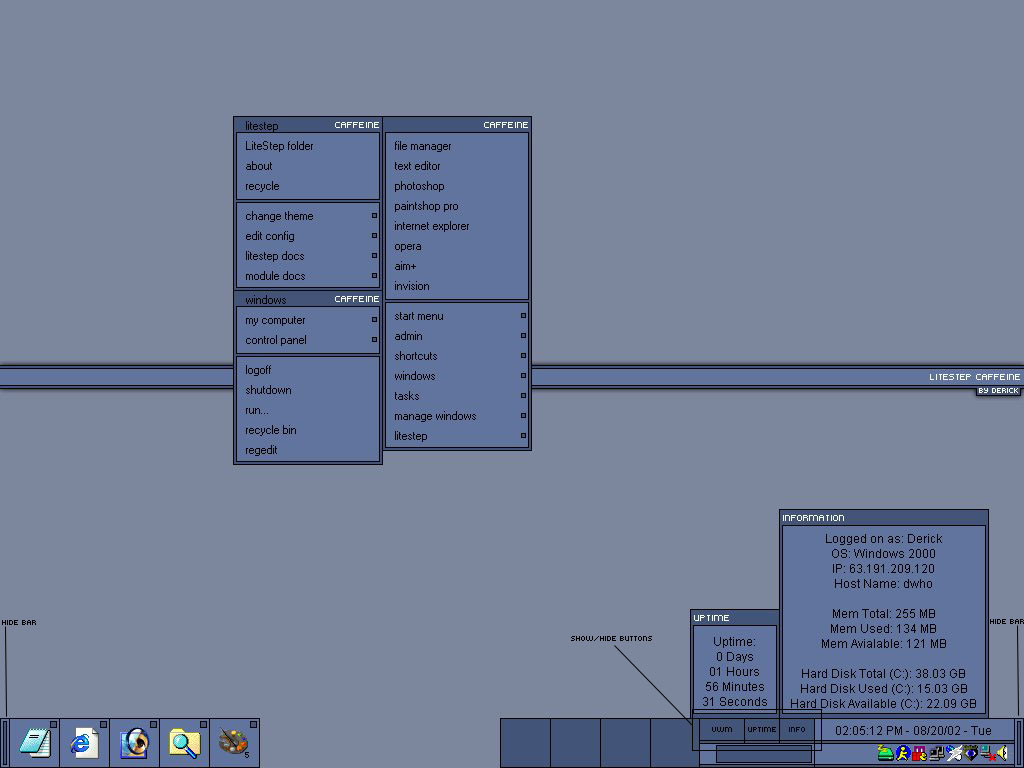
Task: Expand the shortcuts submenu
Action: (x=456, y=356)
